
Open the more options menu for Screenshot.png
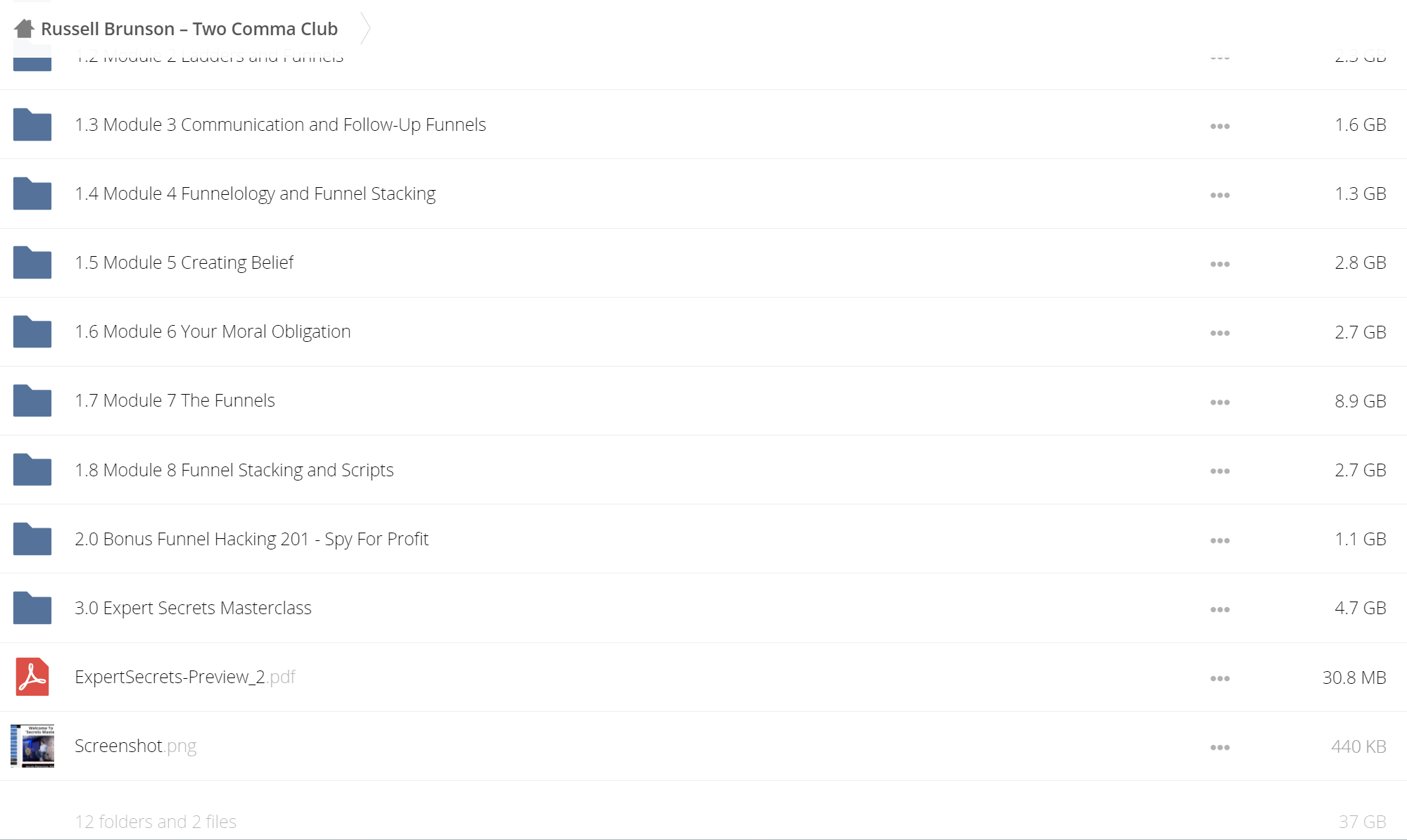pos(1220,747)
